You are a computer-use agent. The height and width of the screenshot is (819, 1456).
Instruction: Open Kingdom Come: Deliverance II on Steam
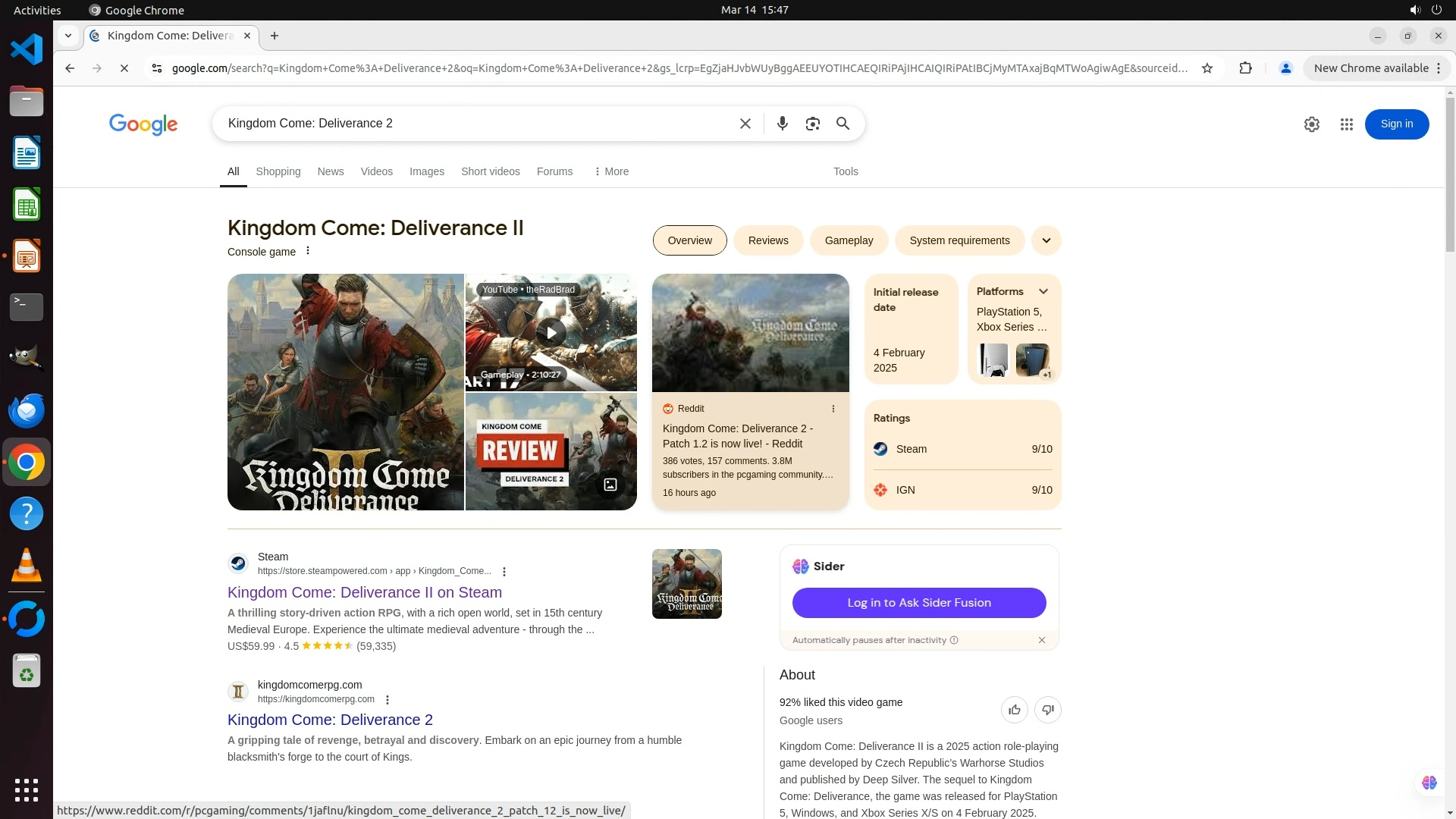(364, 592)
